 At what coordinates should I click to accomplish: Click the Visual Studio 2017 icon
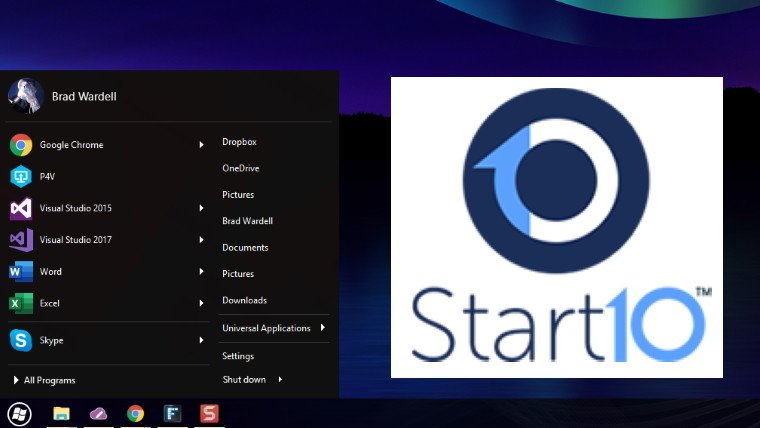click(21, 240)
